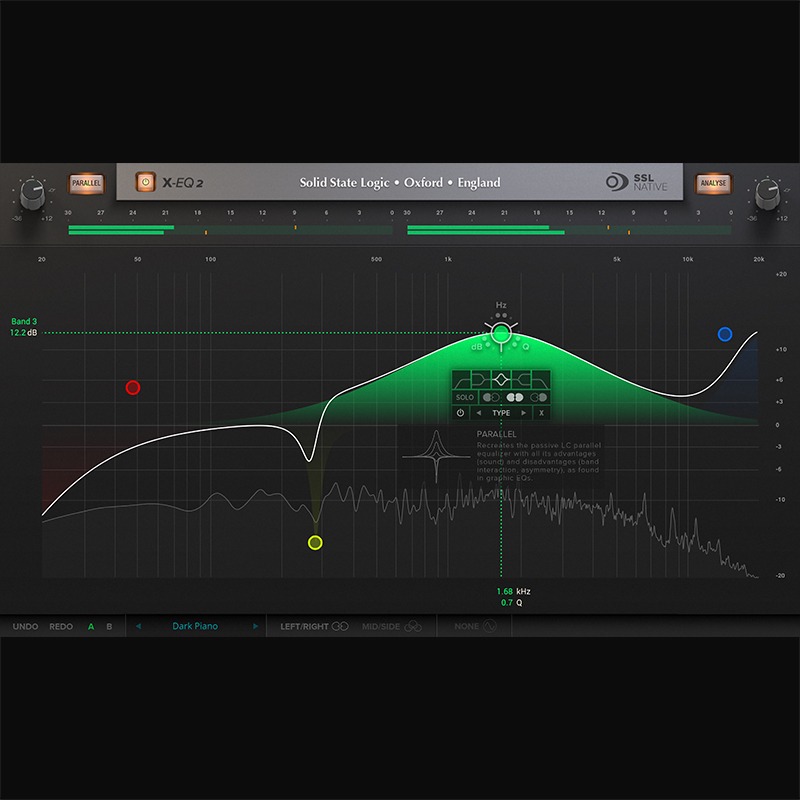Load next preset with right arrow

(x=255, y=626)
